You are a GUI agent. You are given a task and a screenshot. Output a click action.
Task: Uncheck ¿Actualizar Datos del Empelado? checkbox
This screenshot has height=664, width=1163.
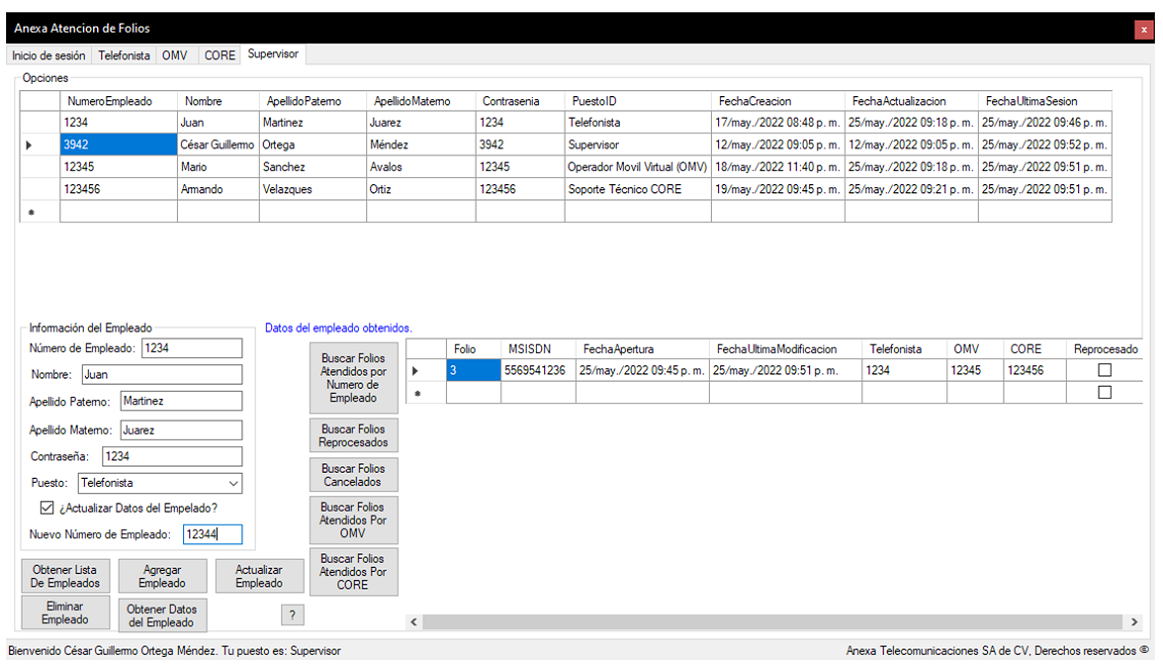46,508
